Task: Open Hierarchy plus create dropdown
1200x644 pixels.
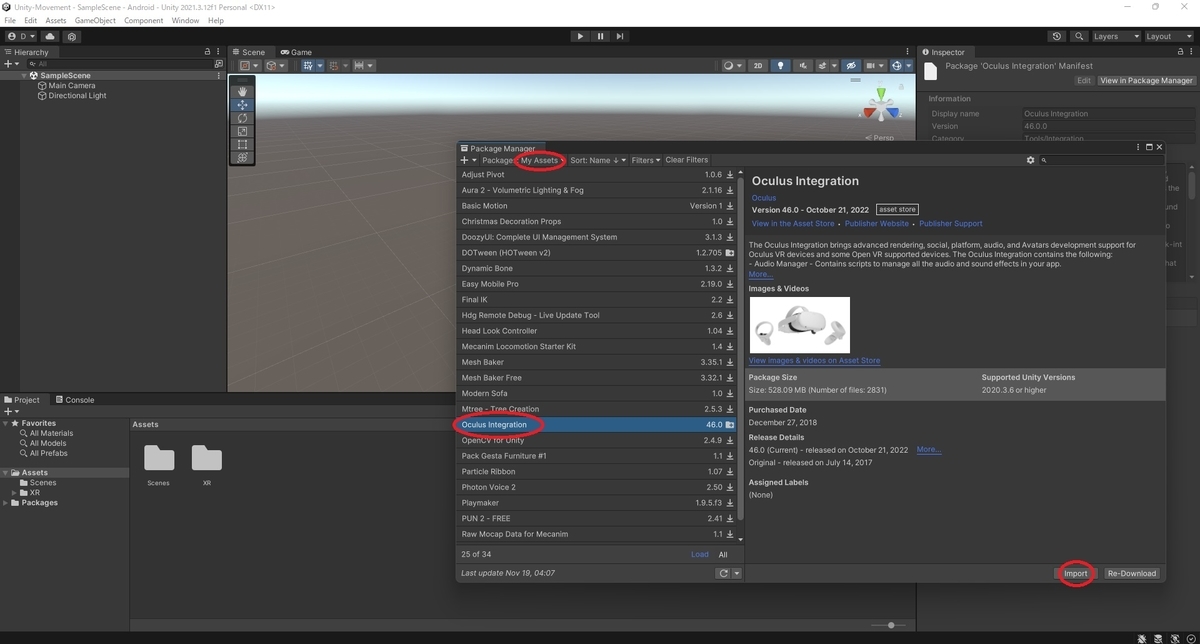Action: tap(11, 63)
